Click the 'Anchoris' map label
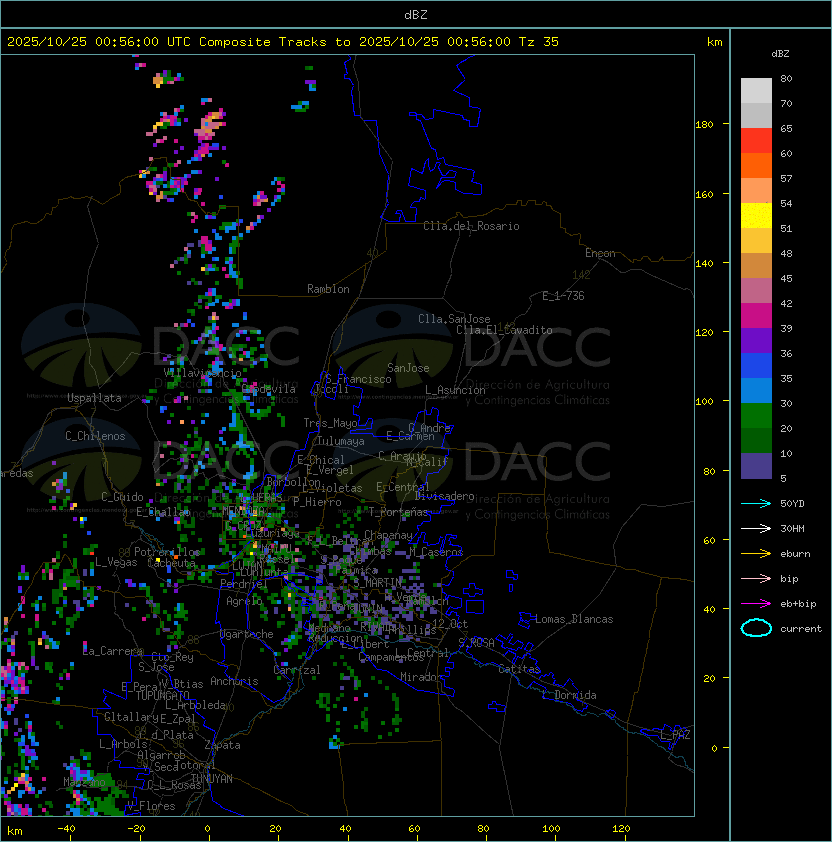832x842 pixels. pos(234,681)
